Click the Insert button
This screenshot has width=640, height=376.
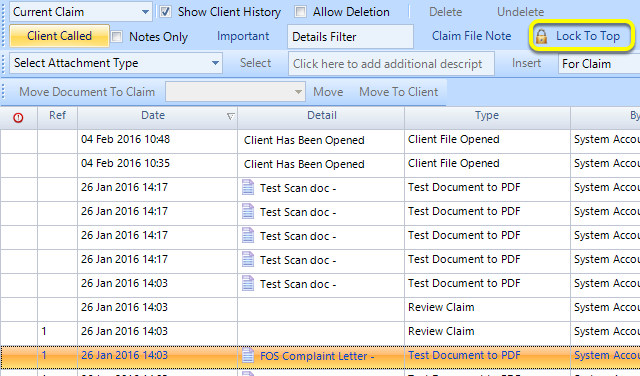point(527,63)
